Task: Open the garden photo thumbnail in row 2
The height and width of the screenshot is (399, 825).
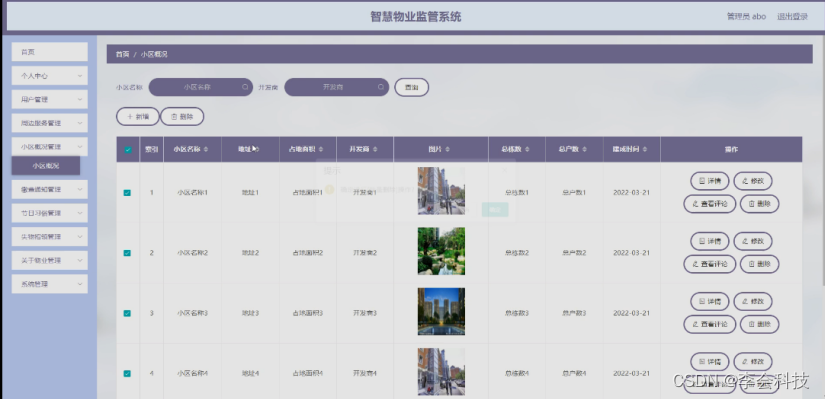Action: tap(441, 251)
